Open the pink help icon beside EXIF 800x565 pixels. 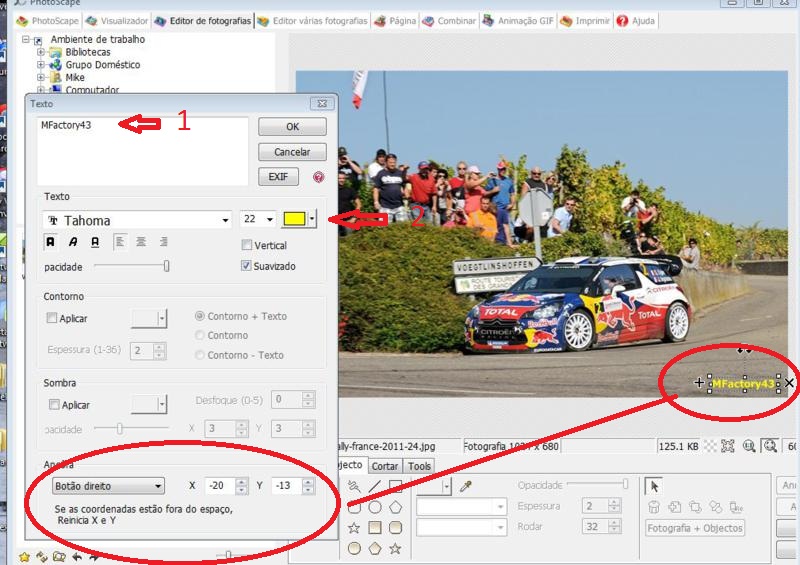tap(318, 177)
